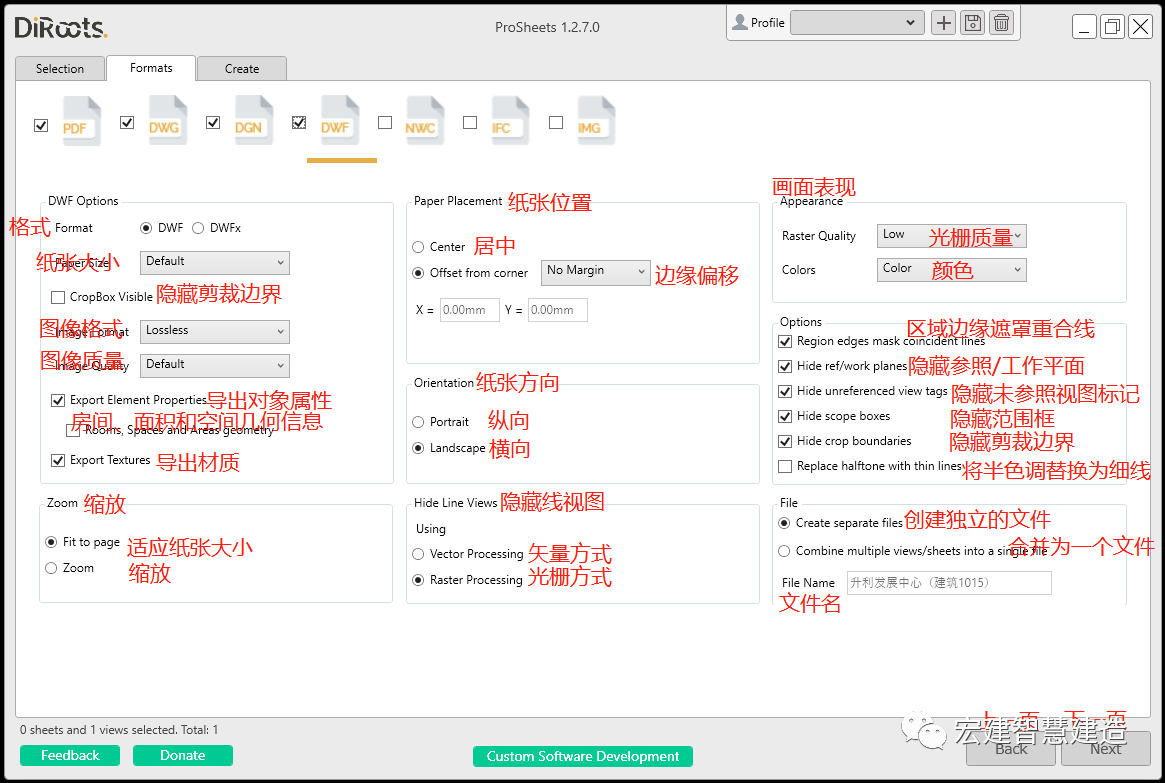The width and height of the screenshot is (1165, 783).
Task: Switch to the Selection tab
Action: (60, 68)
